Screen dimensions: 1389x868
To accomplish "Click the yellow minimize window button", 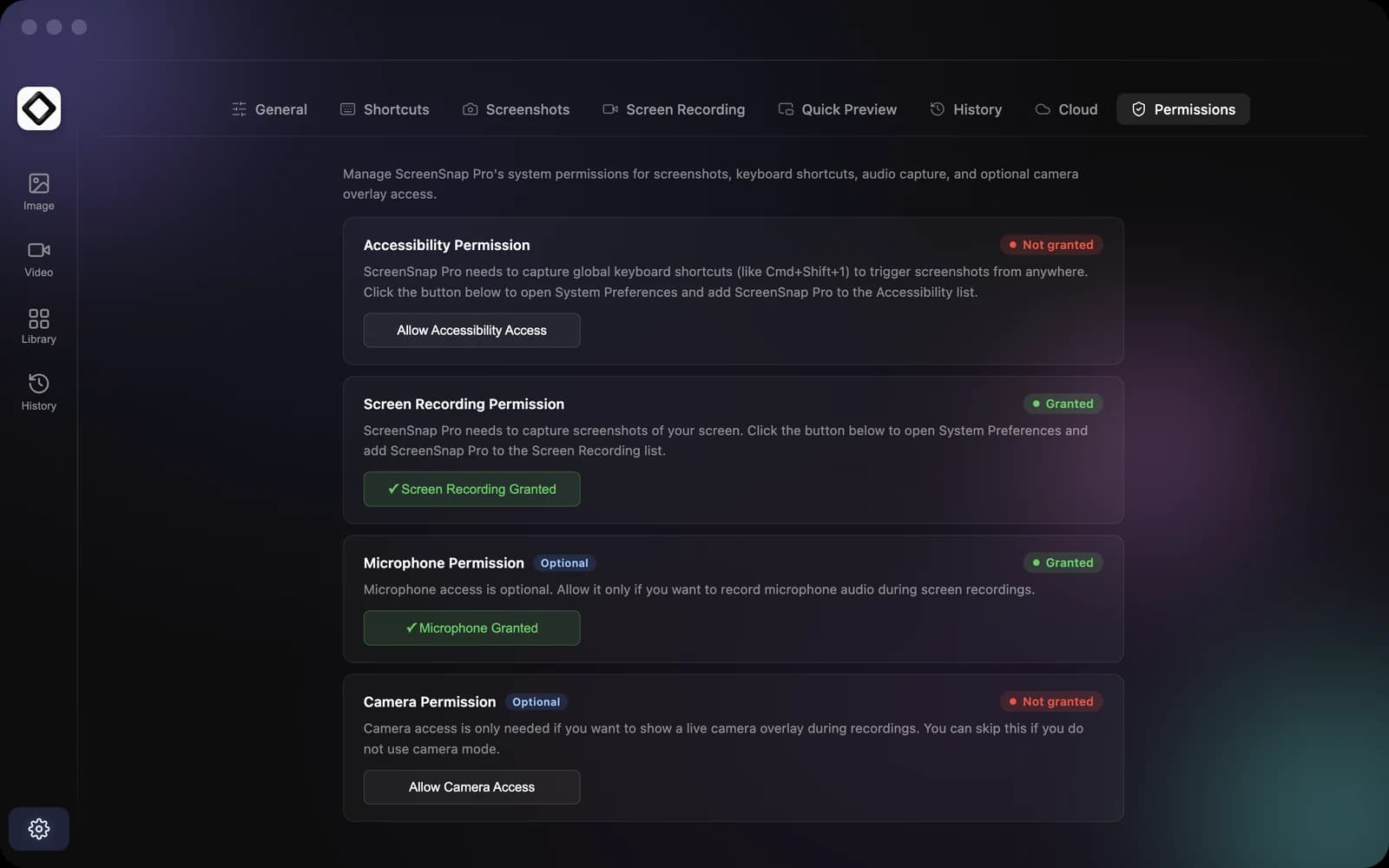I will 54,27.
